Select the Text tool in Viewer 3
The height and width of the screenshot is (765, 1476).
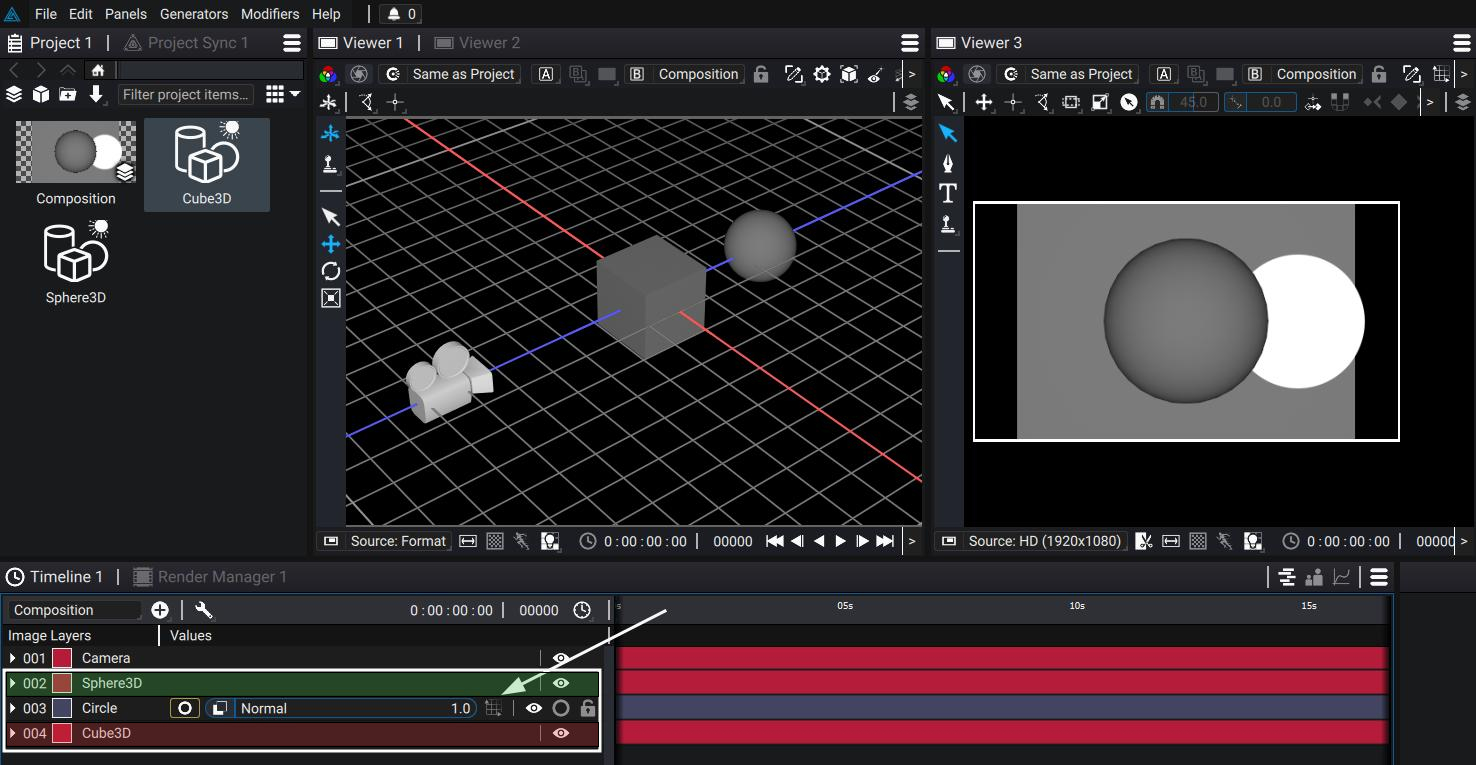pos(948,193)
